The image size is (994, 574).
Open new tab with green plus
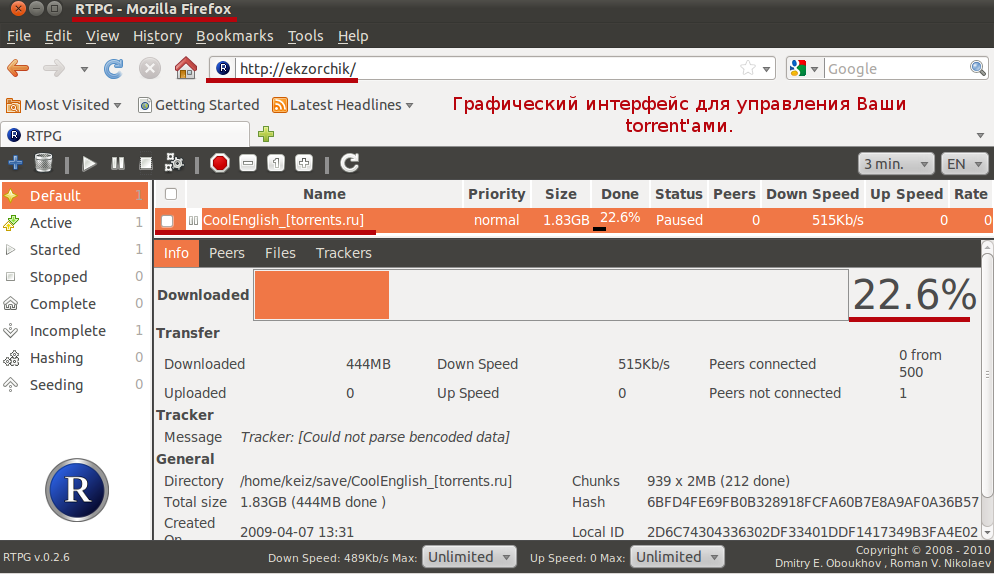[266, 134]
